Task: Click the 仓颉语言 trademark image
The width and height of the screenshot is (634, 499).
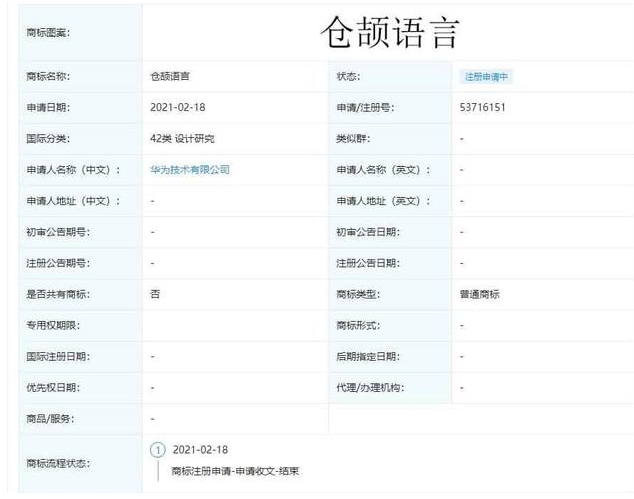Action: click(x=390, y=32)
